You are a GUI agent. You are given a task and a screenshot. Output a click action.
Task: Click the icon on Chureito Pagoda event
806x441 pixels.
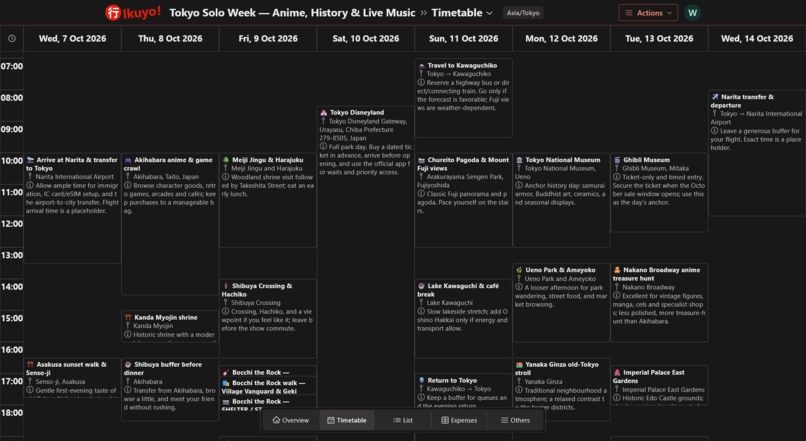[422, 160]
